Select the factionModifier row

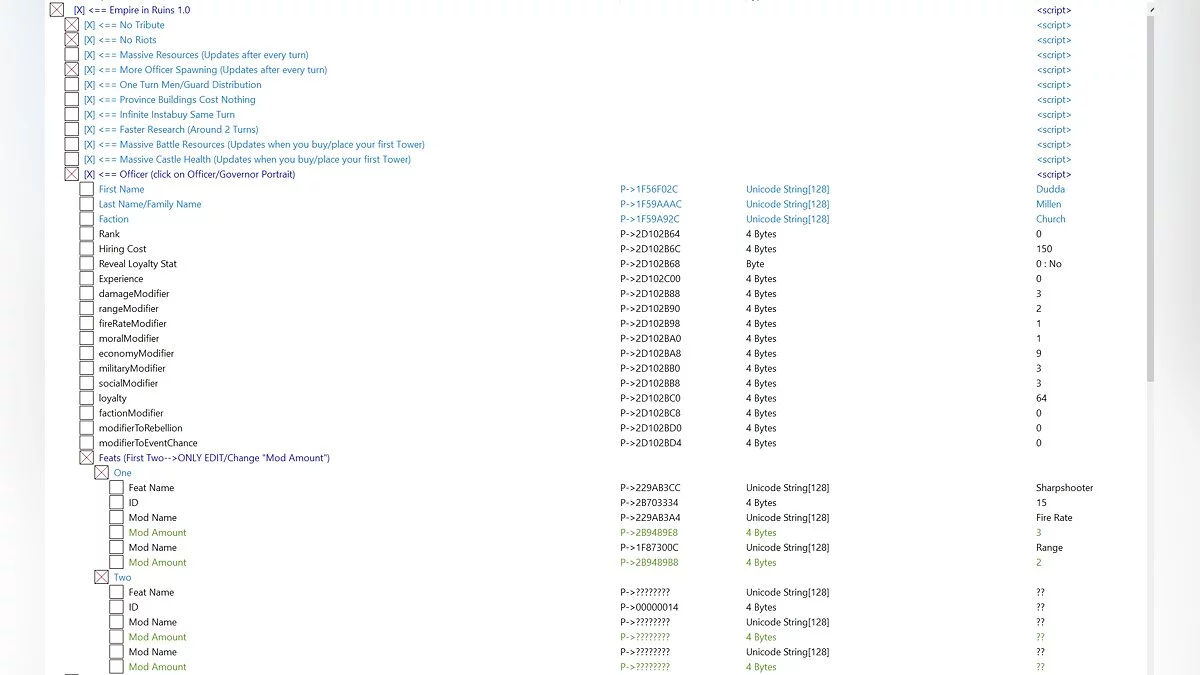tap(131, 413)
